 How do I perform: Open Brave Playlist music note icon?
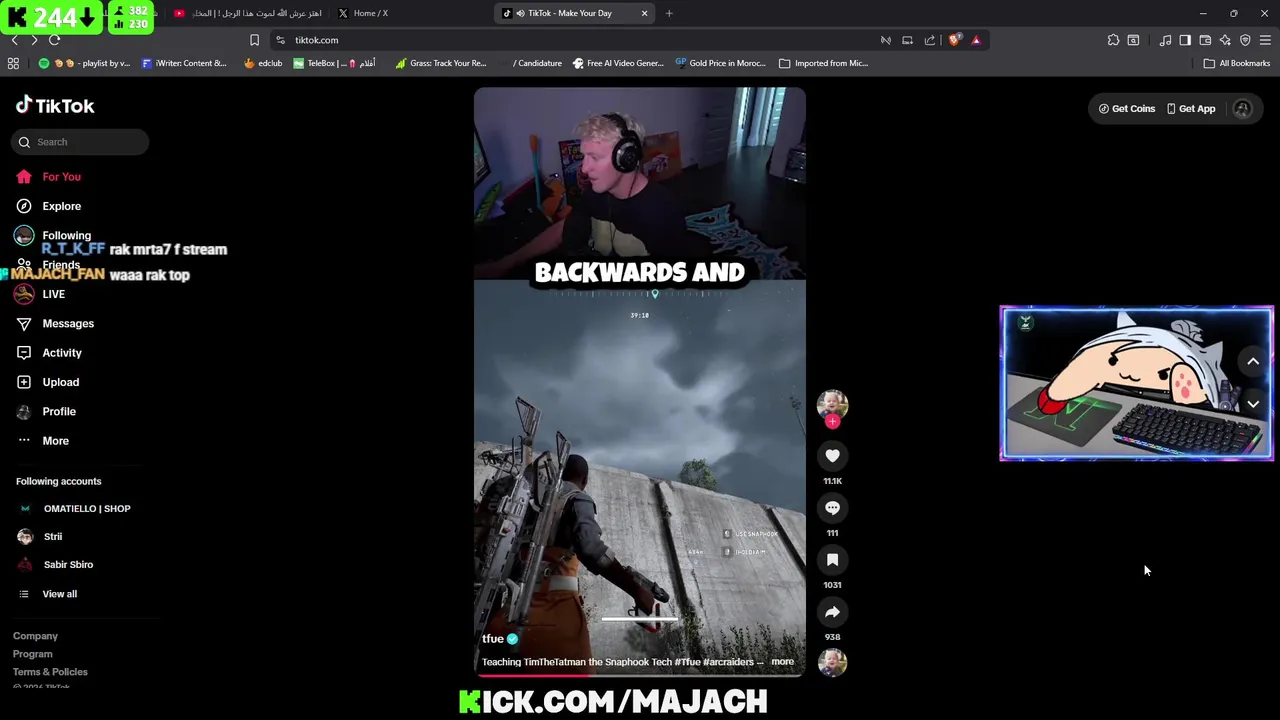pyautogui.click(x=1165, y=40)
